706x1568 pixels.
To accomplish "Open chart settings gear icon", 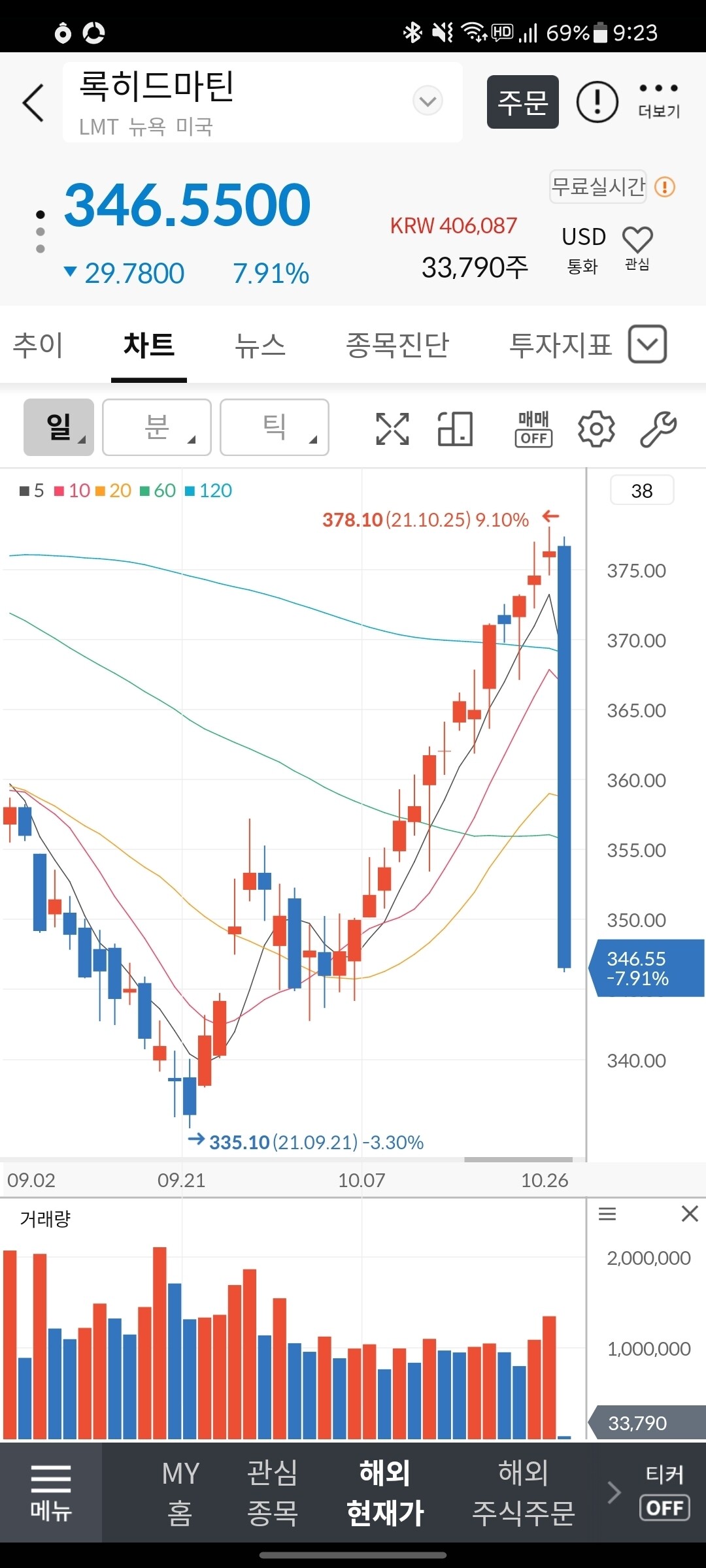I will (x=596, y=429).
